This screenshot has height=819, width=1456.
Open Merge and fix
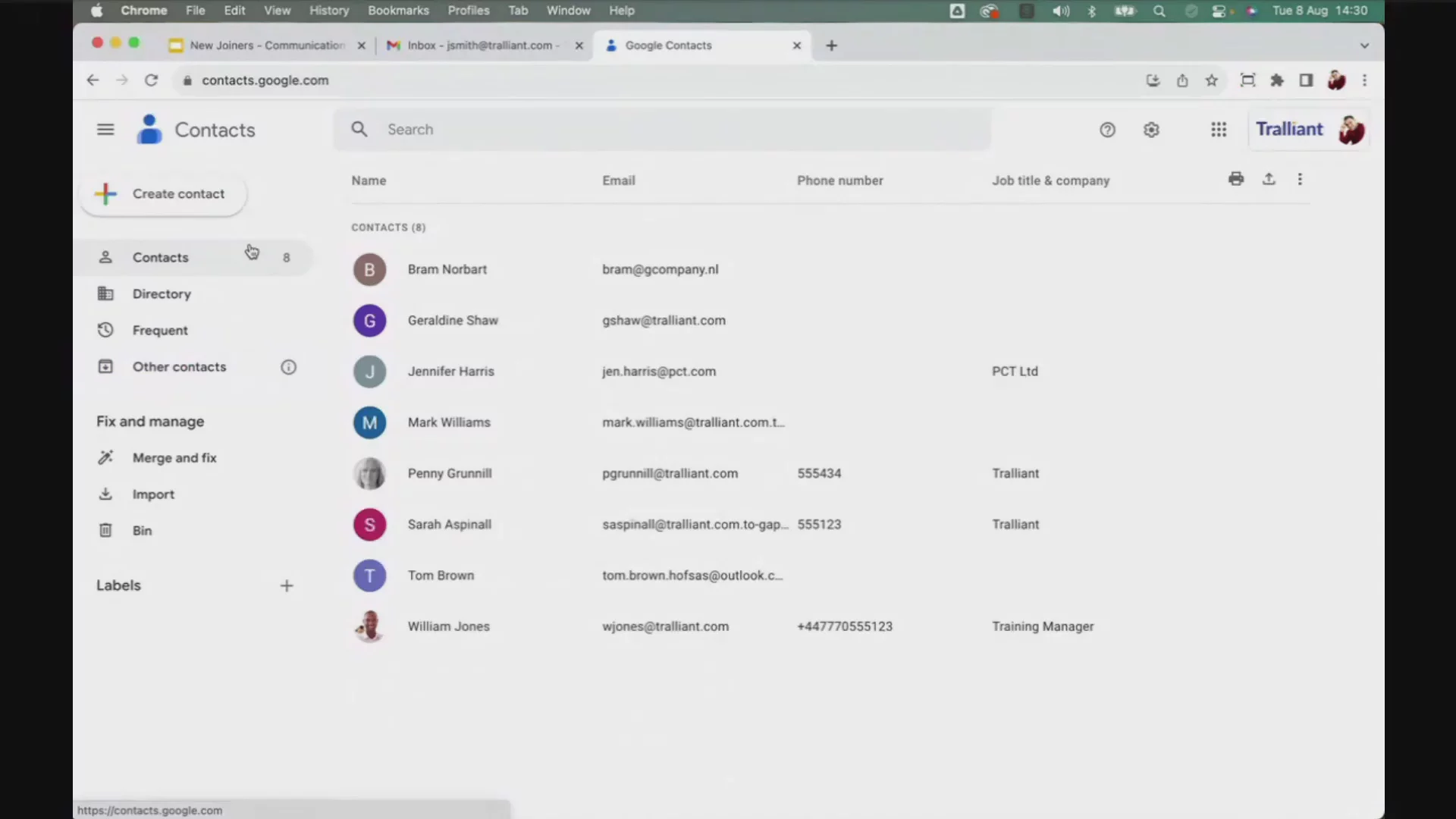tap(193, 458)
